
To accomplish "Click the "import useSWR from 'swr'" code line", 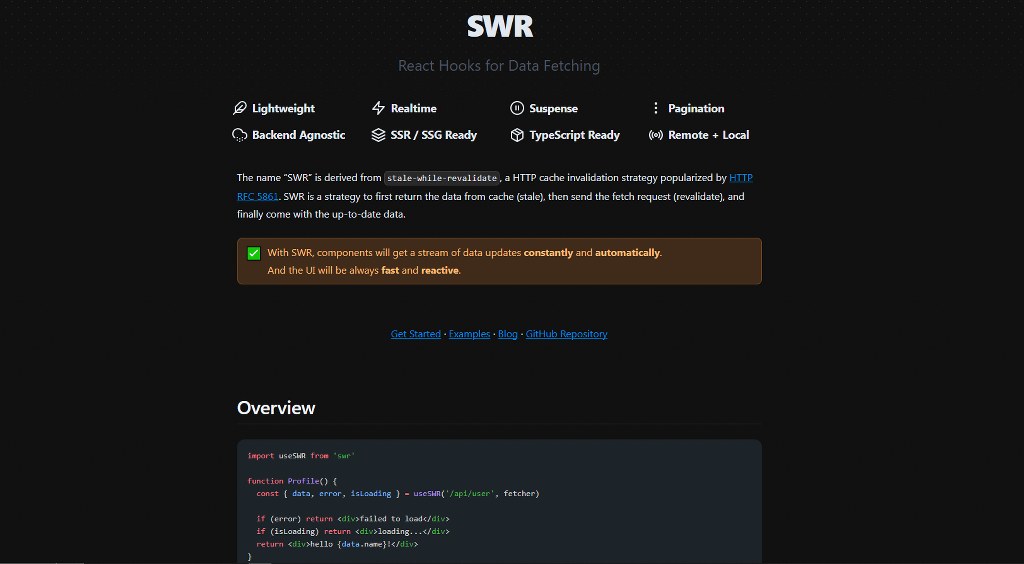I will click(301, 456).
